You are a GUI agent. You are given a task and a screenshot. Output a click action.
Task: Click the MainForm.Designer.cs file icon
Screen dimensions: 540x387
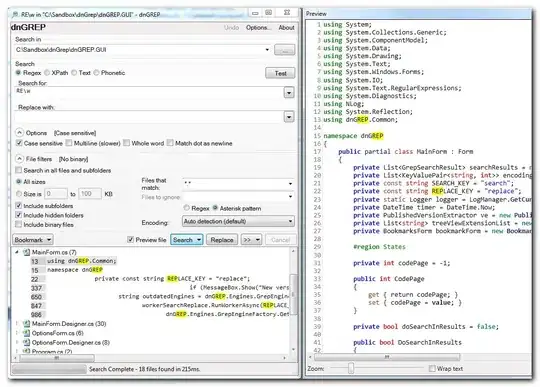[26, 324]
